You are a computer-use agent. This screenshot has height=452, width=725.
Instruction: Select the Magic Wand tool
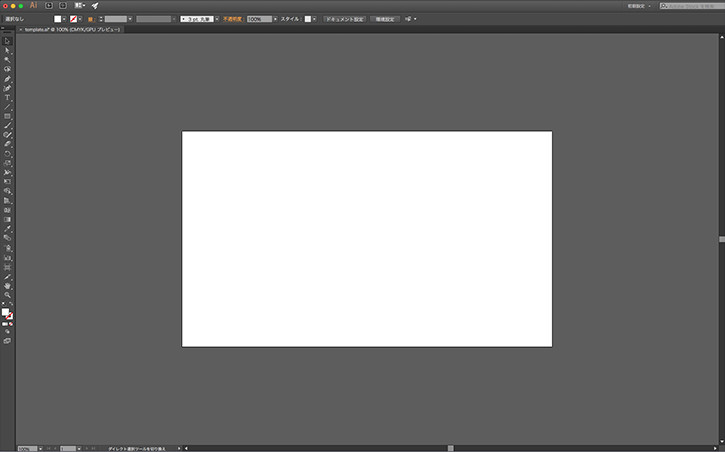click(x=7, y=60)
